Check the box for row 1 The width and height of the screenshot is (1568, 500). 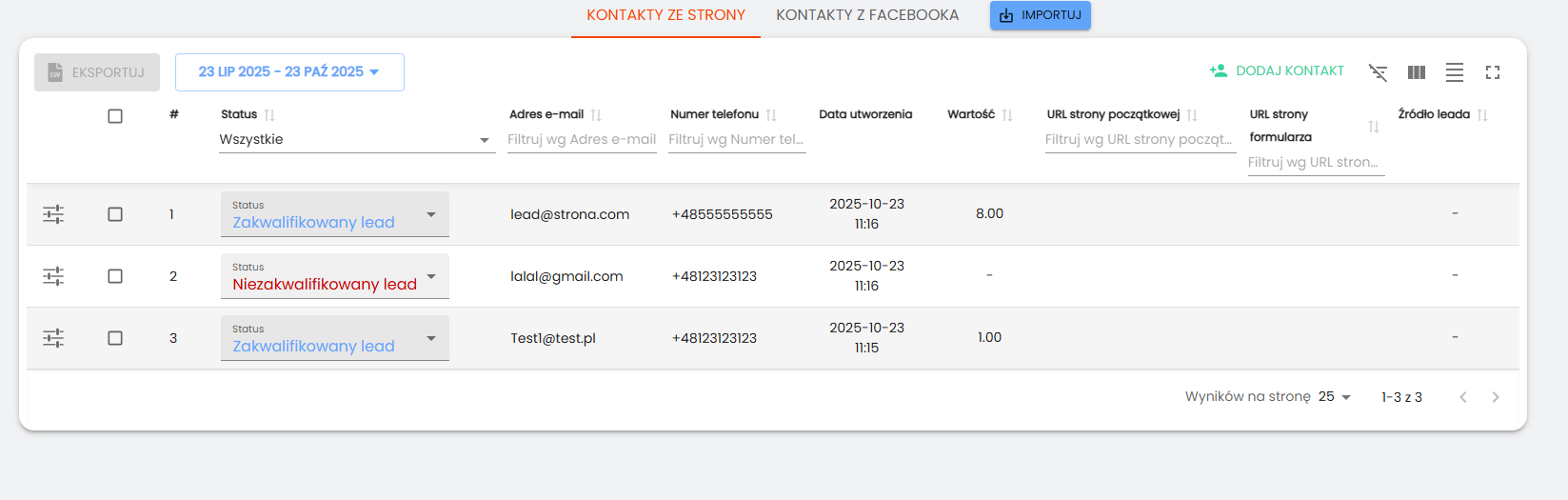click(115, 214)
